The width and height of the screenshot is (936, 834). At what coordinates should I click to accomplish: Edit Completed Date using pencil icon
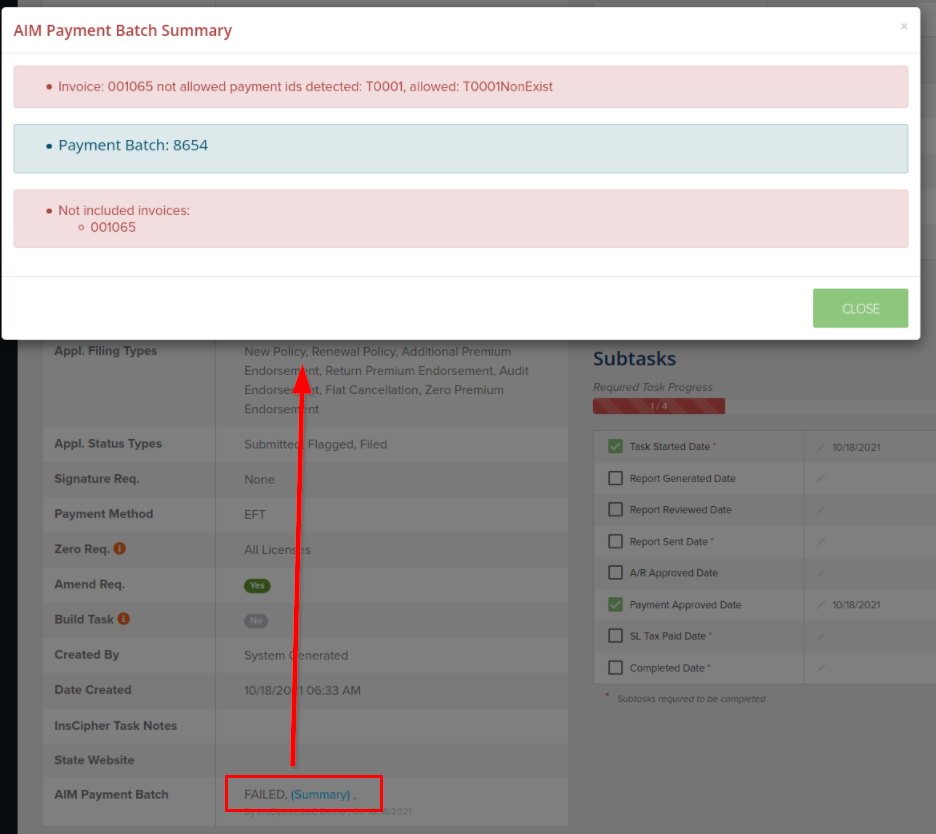(x=821, y=667)
